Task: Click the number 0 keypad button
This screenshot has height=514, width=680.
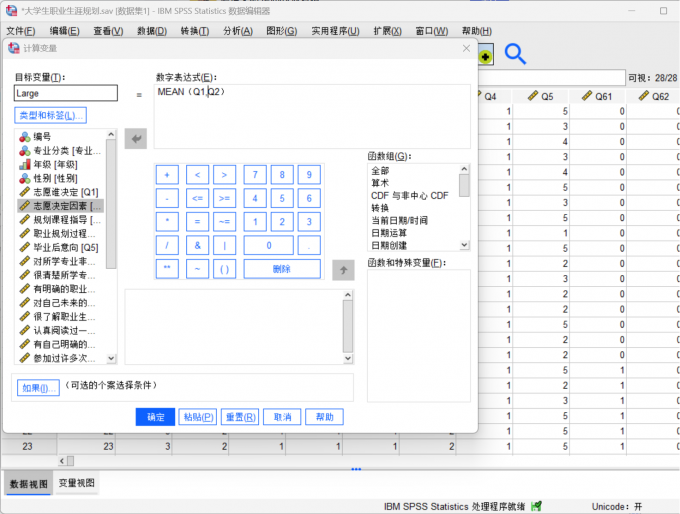Action: tap(268, 245)
